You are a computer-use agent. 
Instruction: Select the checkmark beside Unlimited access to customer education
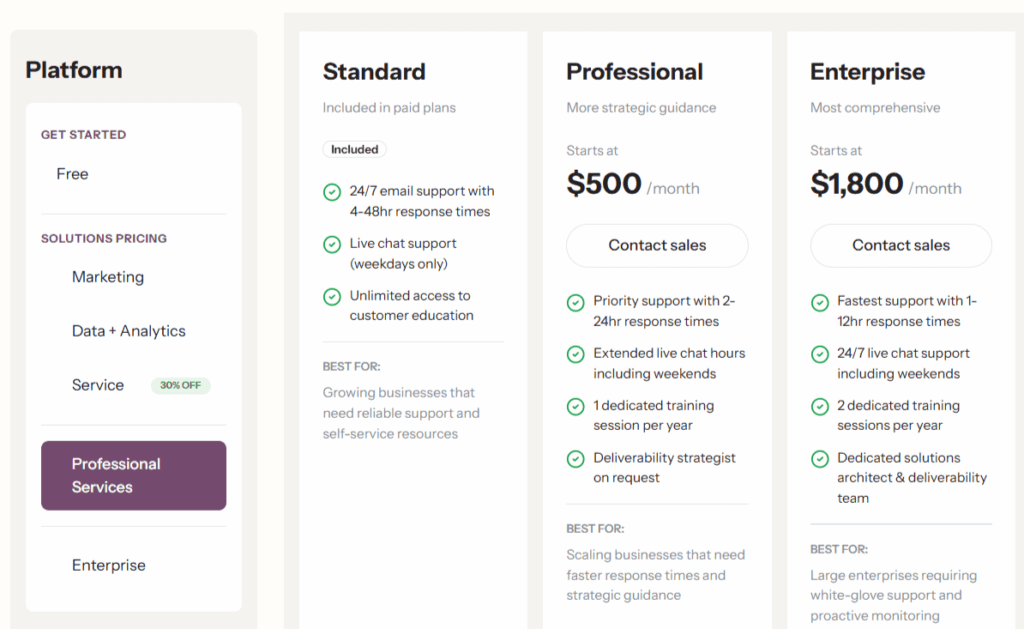332,296
